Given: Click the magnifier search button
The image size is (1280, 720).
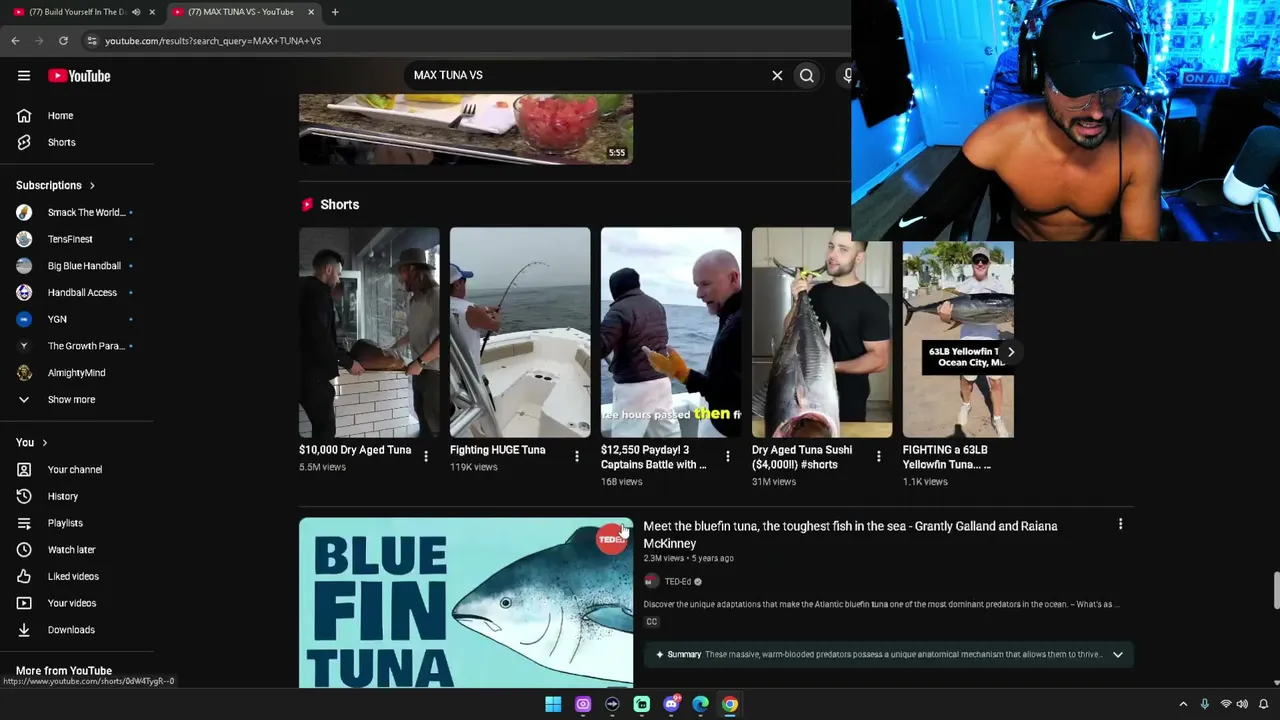Looking at the screenshot, I should [x=807, y=75].
